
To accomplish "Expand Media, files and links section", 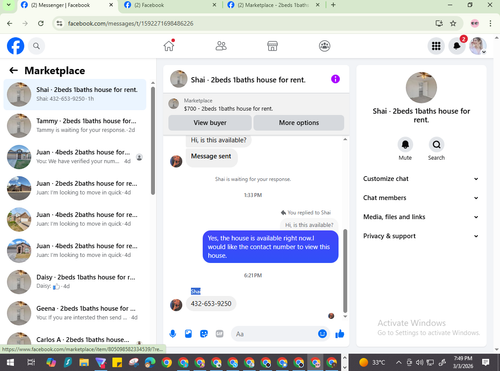I will click(421, 217).
